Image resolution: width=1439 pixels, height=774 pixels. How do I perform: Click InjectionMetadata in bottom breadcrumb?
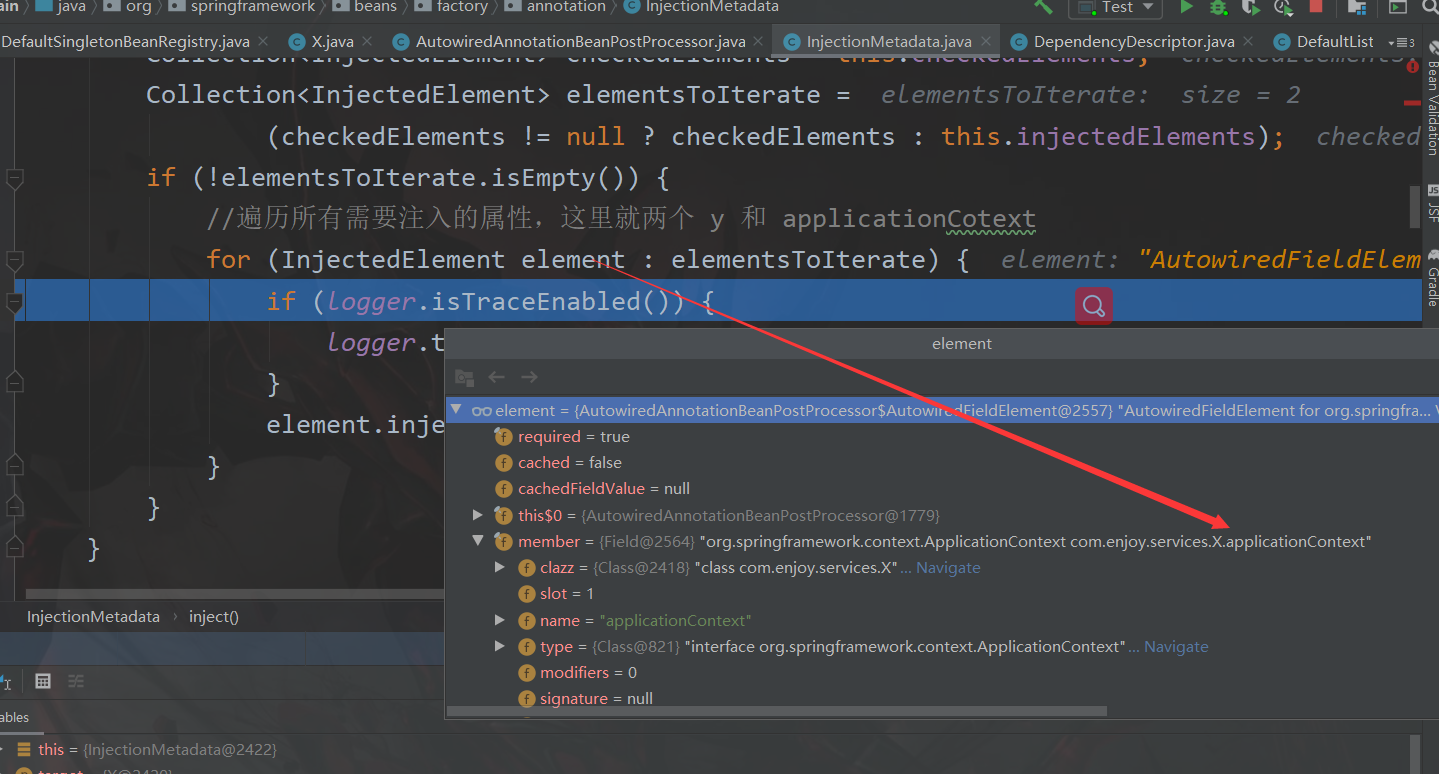pyautogui.click(x=93, y=617)
